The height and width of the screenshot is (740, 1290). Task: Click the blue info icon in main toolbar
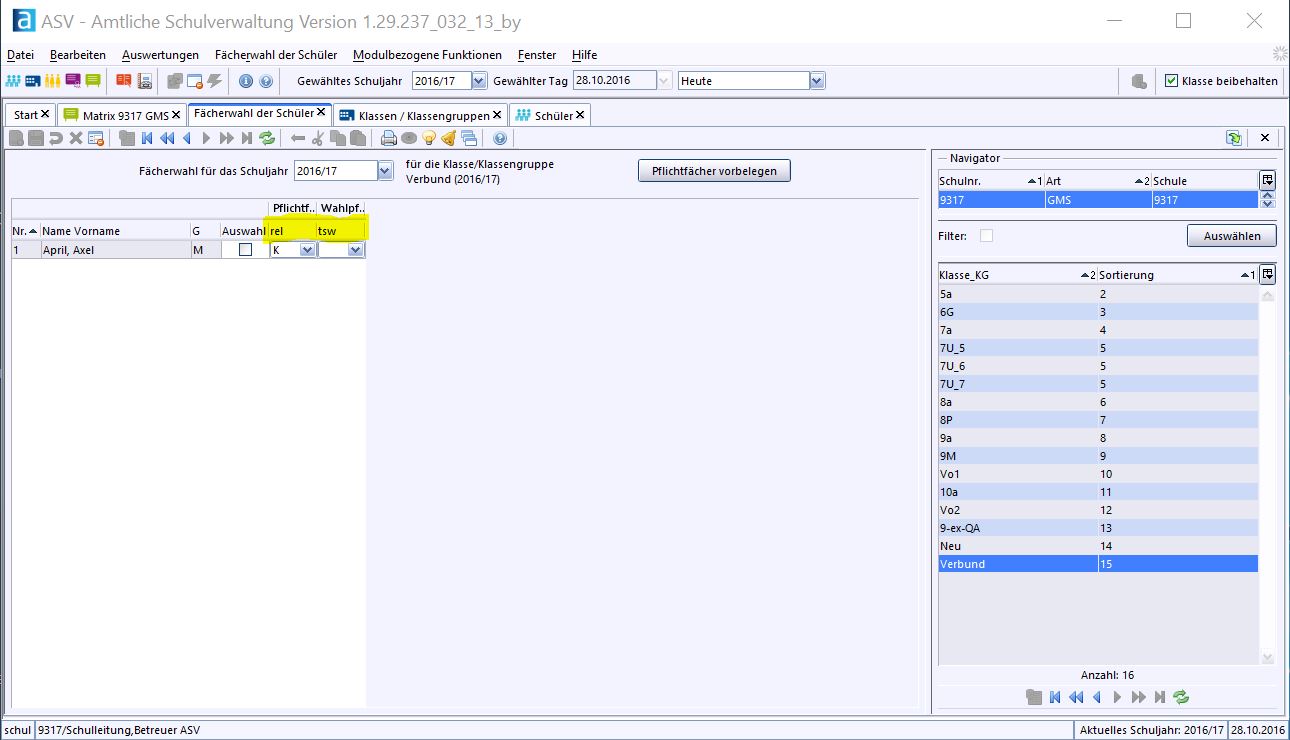pyautogui.click(x=246, y=81)
